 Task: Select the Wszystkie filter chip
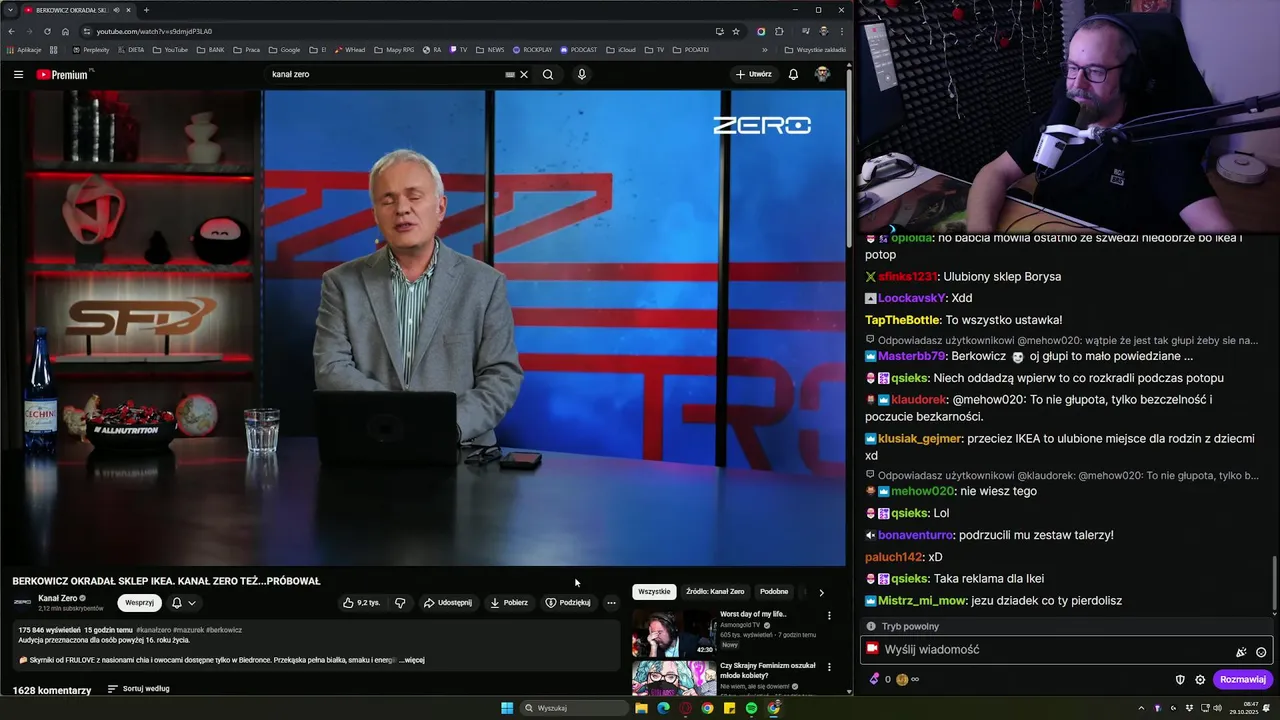click(654, 592)
